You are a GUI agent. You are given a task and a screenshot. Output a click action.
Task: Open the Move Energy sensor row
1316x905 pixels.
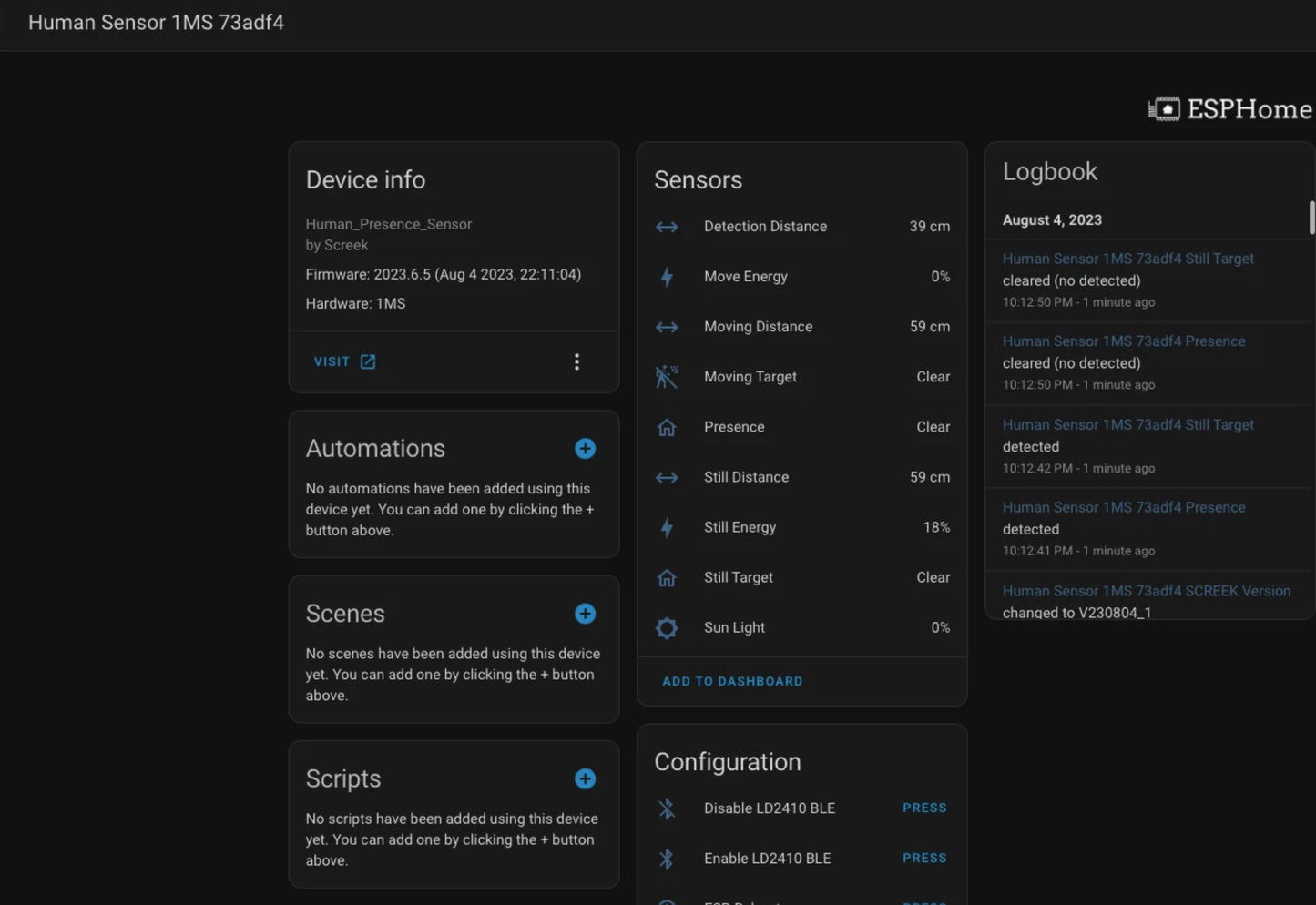pyautogui.click(x=801, y=277)
